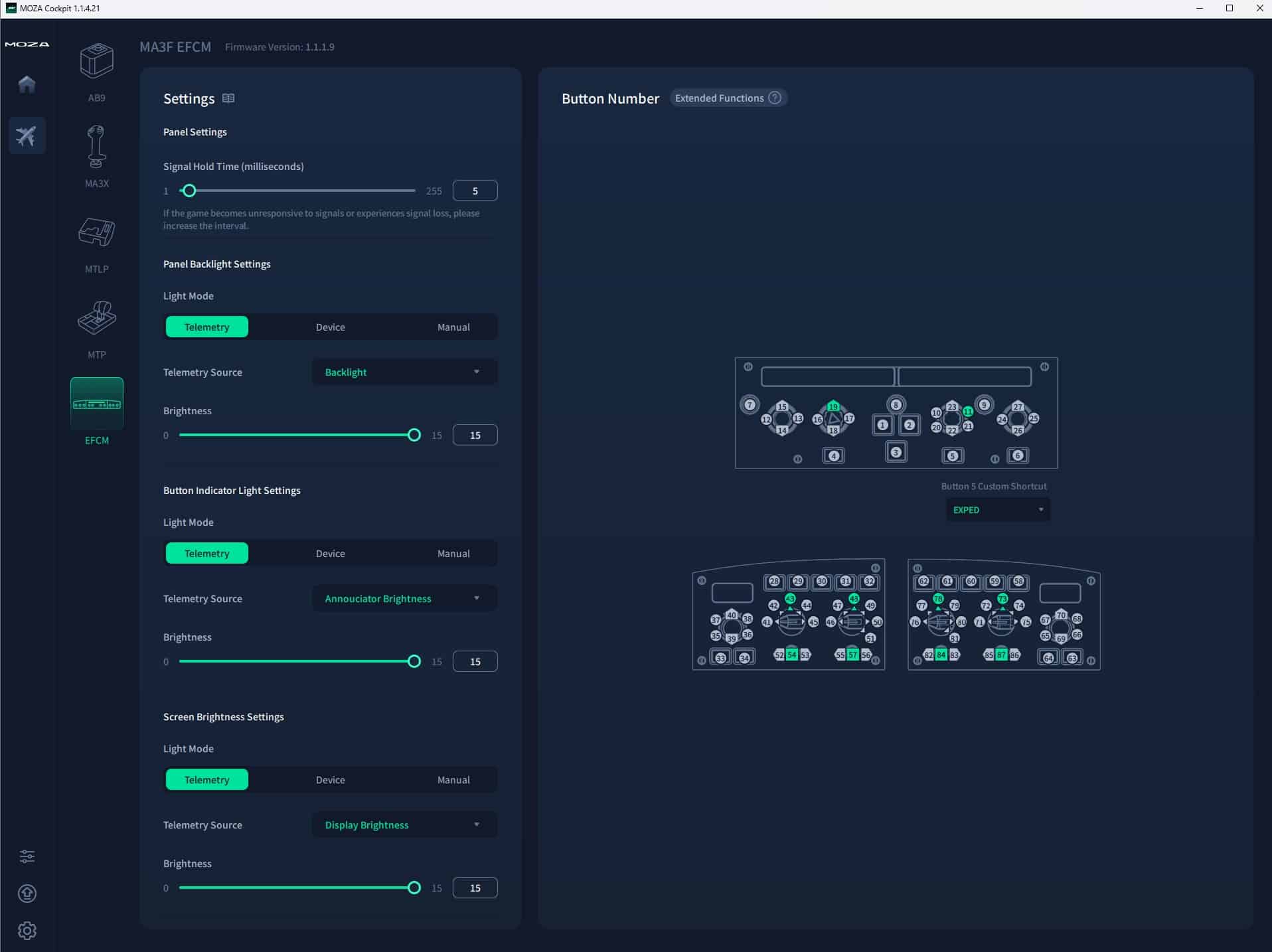Open the Home page icon
The width and height of the screenshot is (1272, 952).
point(27,84)
